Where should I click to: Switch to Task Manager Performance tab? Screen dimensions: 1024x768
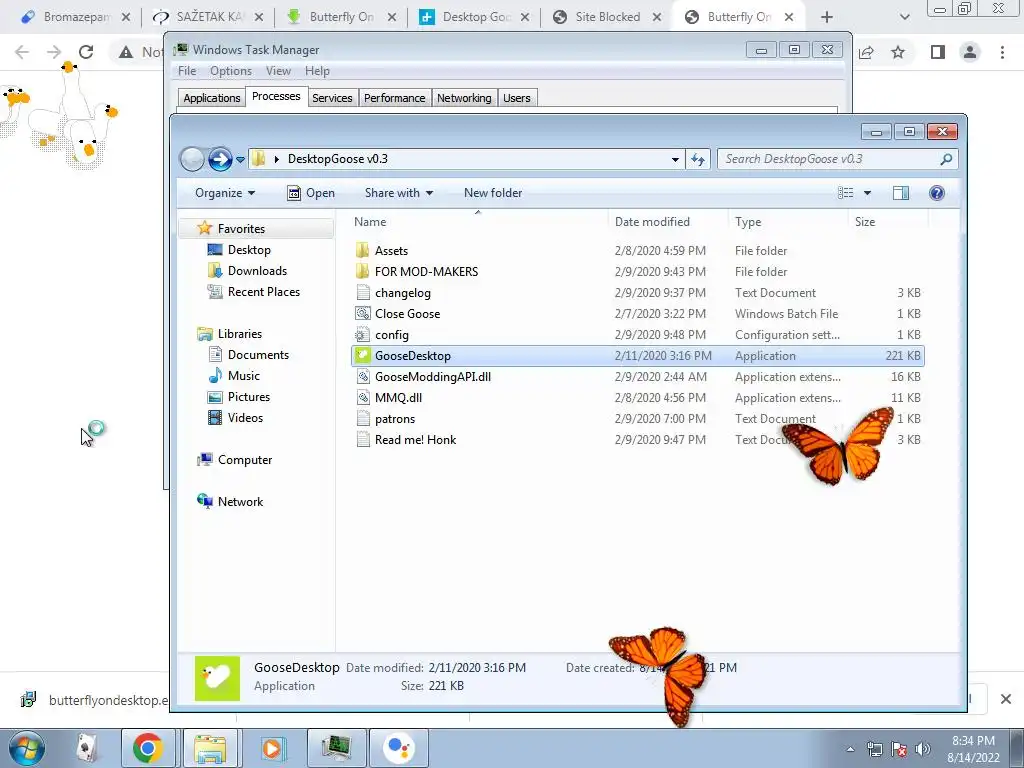pos(394,98)
